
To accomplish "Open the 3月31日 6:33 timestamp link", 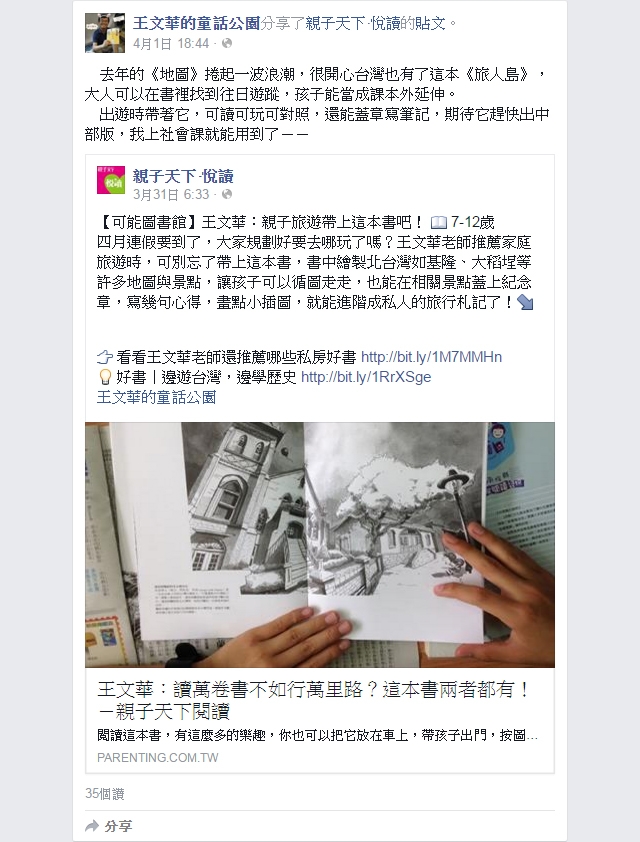I will coord(171,194).
